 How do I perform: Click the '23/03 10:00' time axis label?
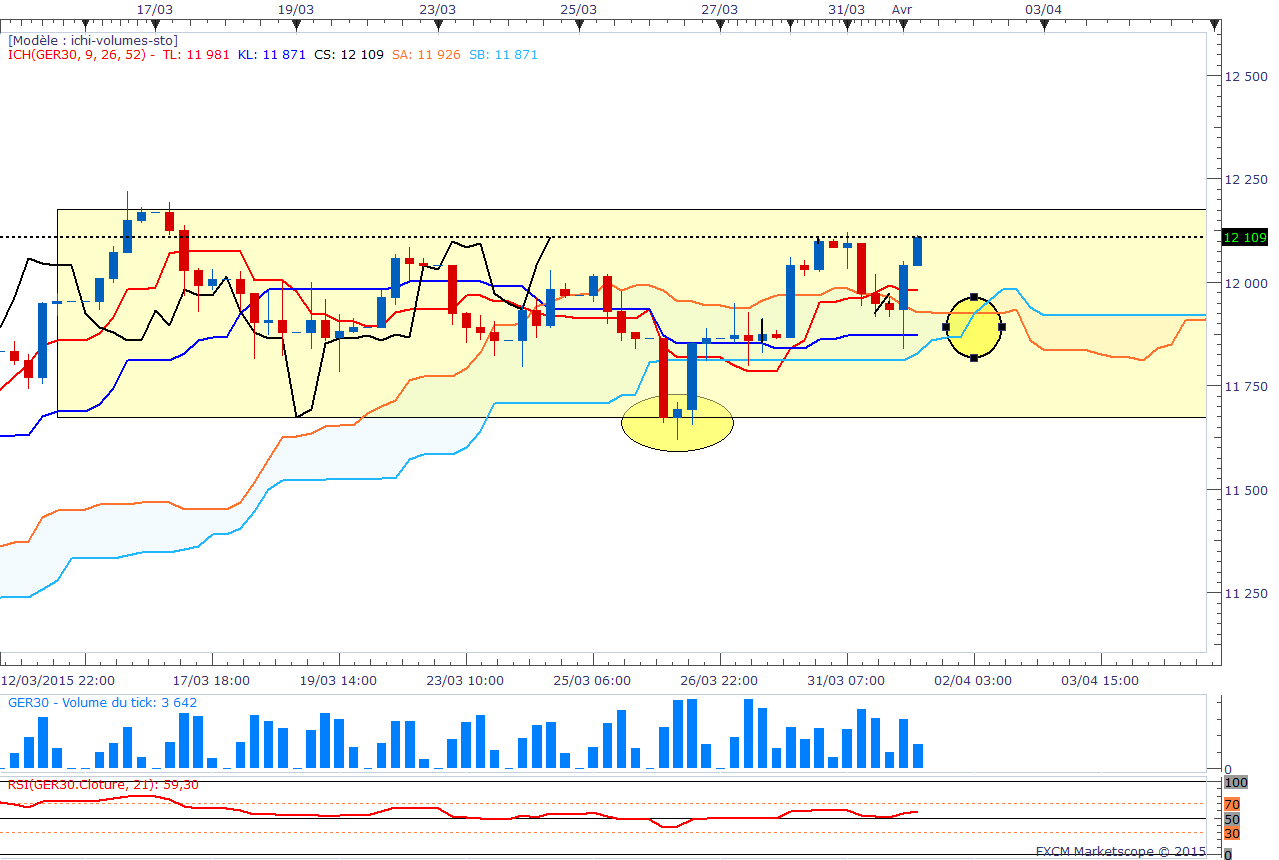click(x=466, y=680)
